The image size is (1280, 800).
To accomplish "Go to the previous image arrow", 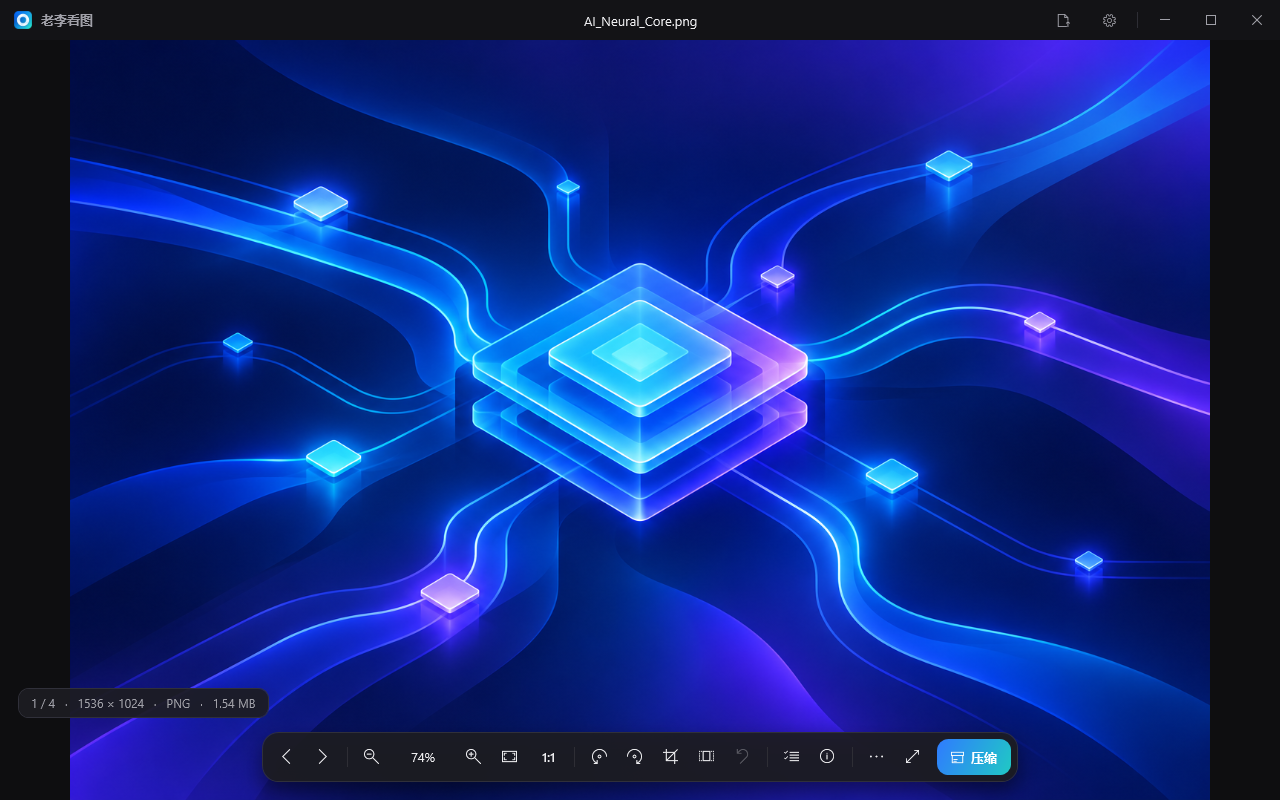I will point(286,757).
